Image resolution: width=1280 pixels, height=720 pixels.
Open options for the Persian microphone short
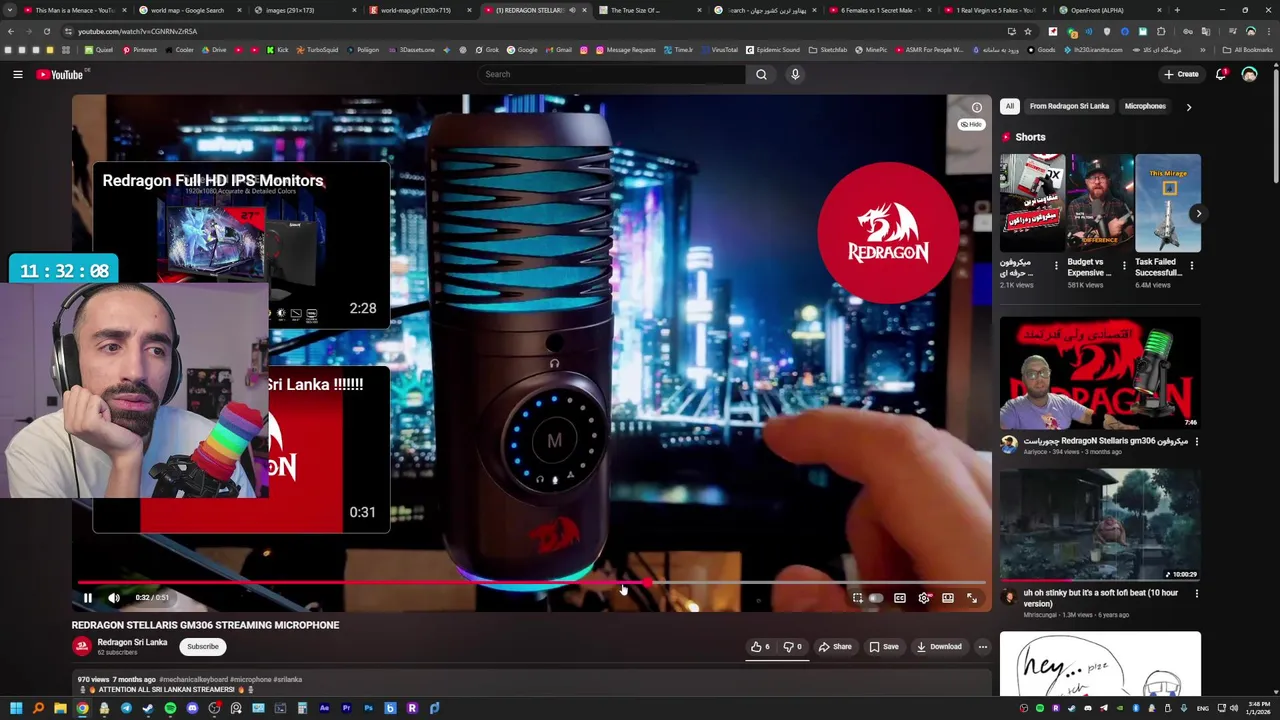click(1056, 266)
